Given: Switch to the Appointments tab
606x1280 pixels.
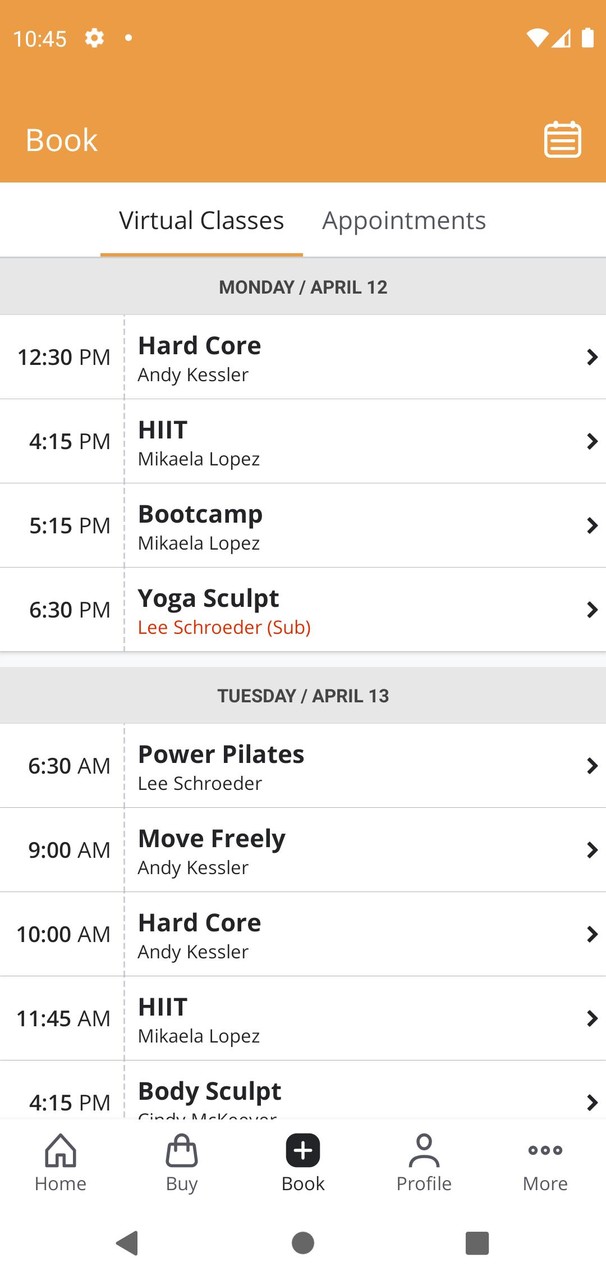Looking at the screenshot, I should 404,220.
